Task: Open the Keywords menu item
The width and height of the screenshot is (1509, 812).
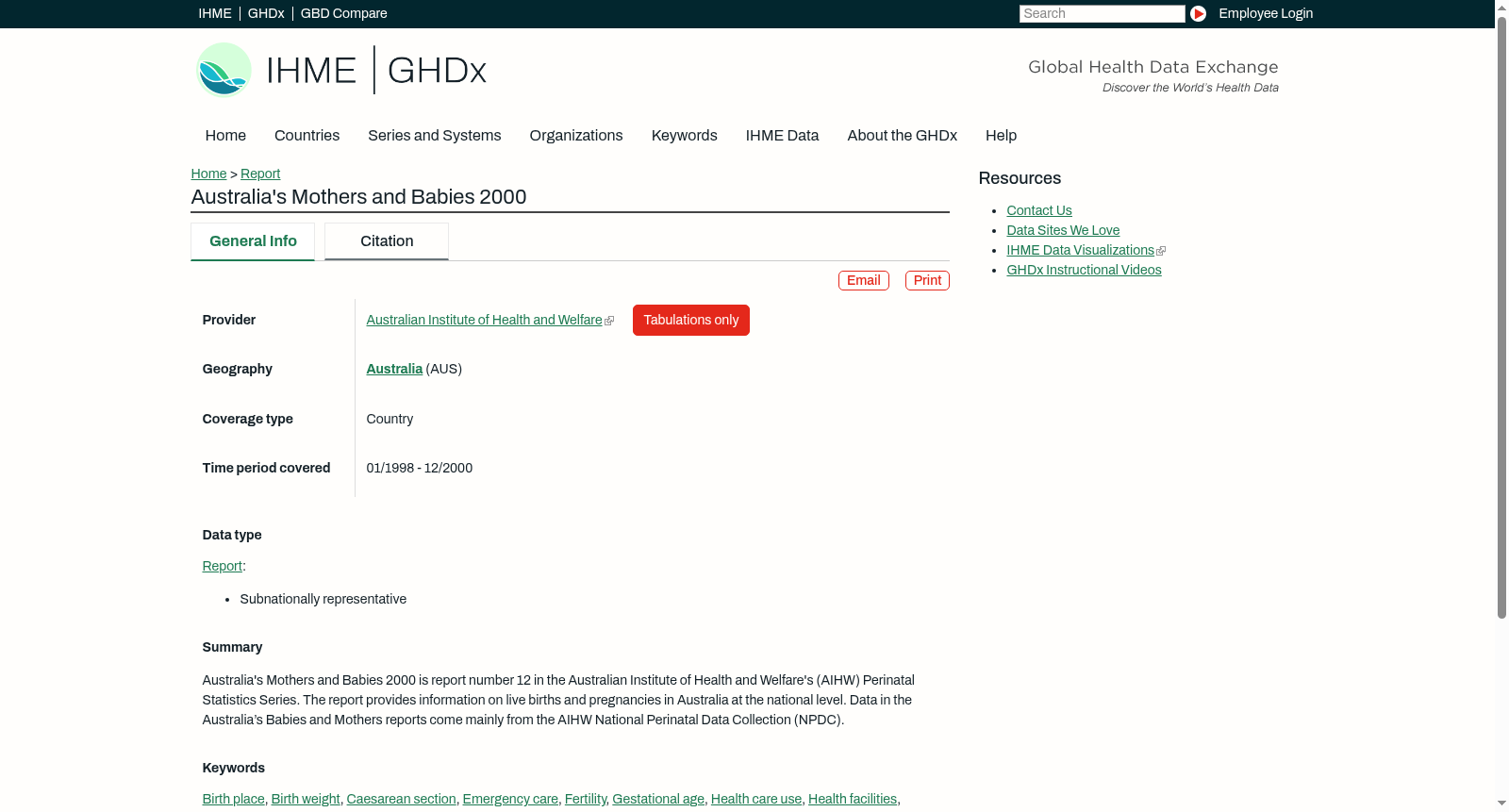Action: tap(685, 136)
